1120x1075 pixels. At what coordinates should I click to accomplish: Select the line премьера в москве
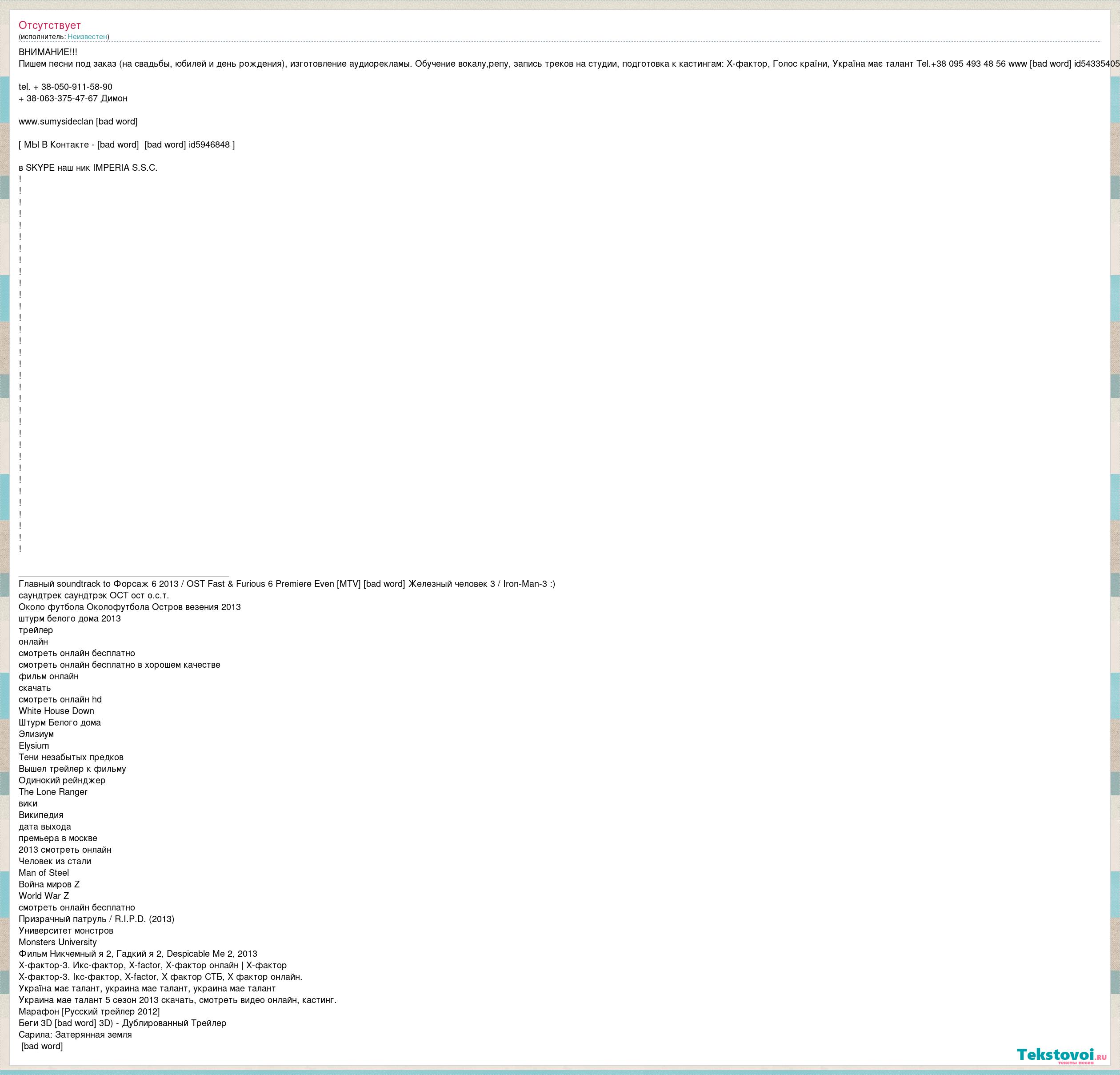58,838
